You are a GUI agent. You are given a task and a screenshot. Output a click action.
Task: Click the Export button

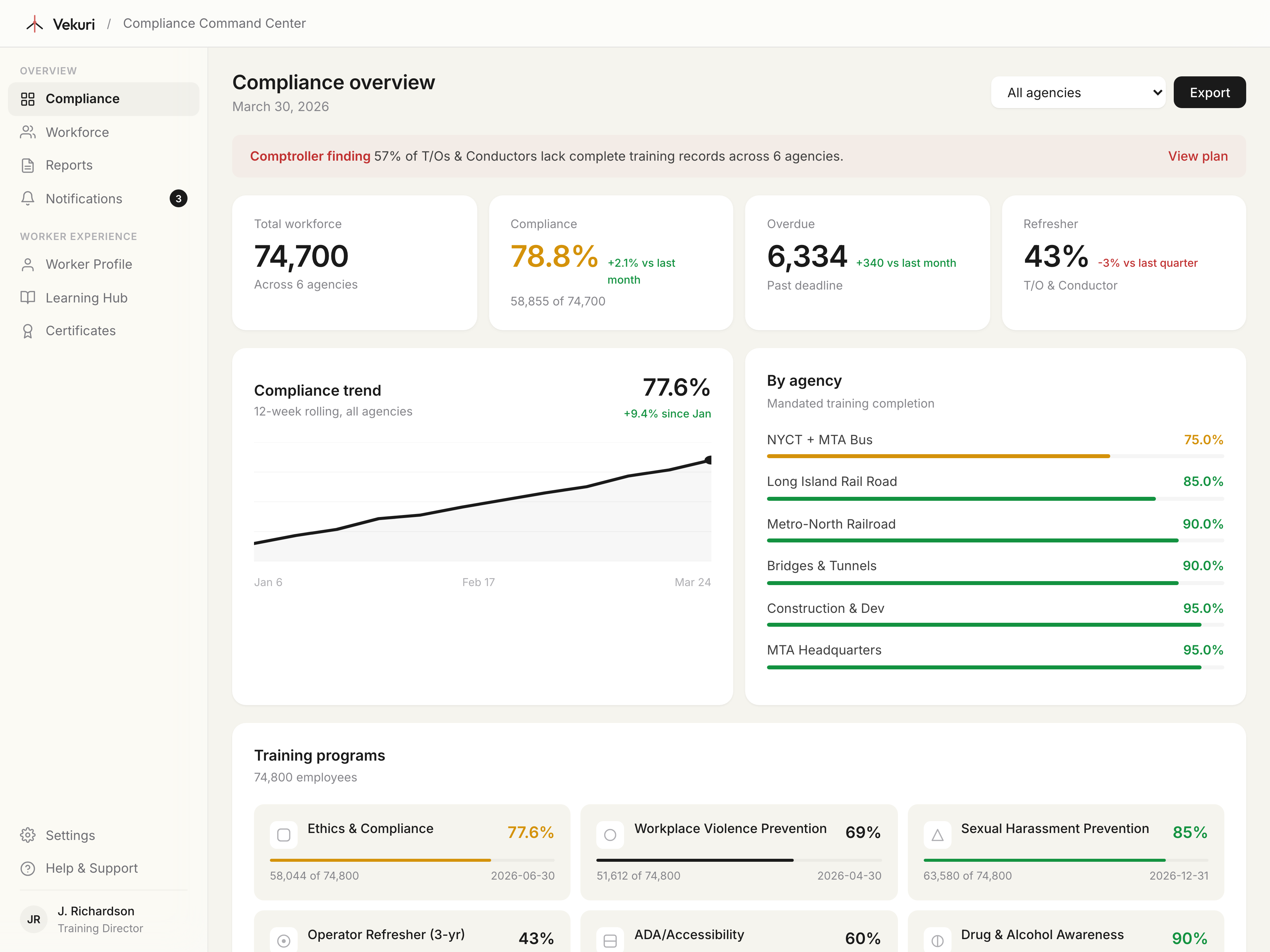point(1209,92)
